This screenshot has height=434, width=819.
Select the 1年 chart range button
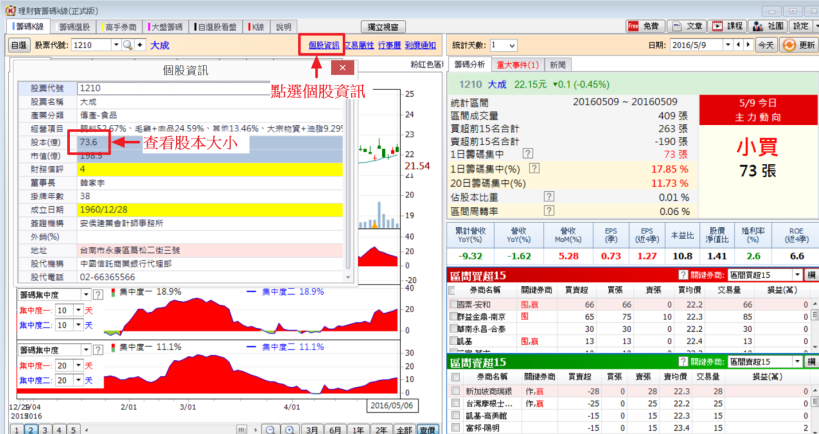point(358,429)
